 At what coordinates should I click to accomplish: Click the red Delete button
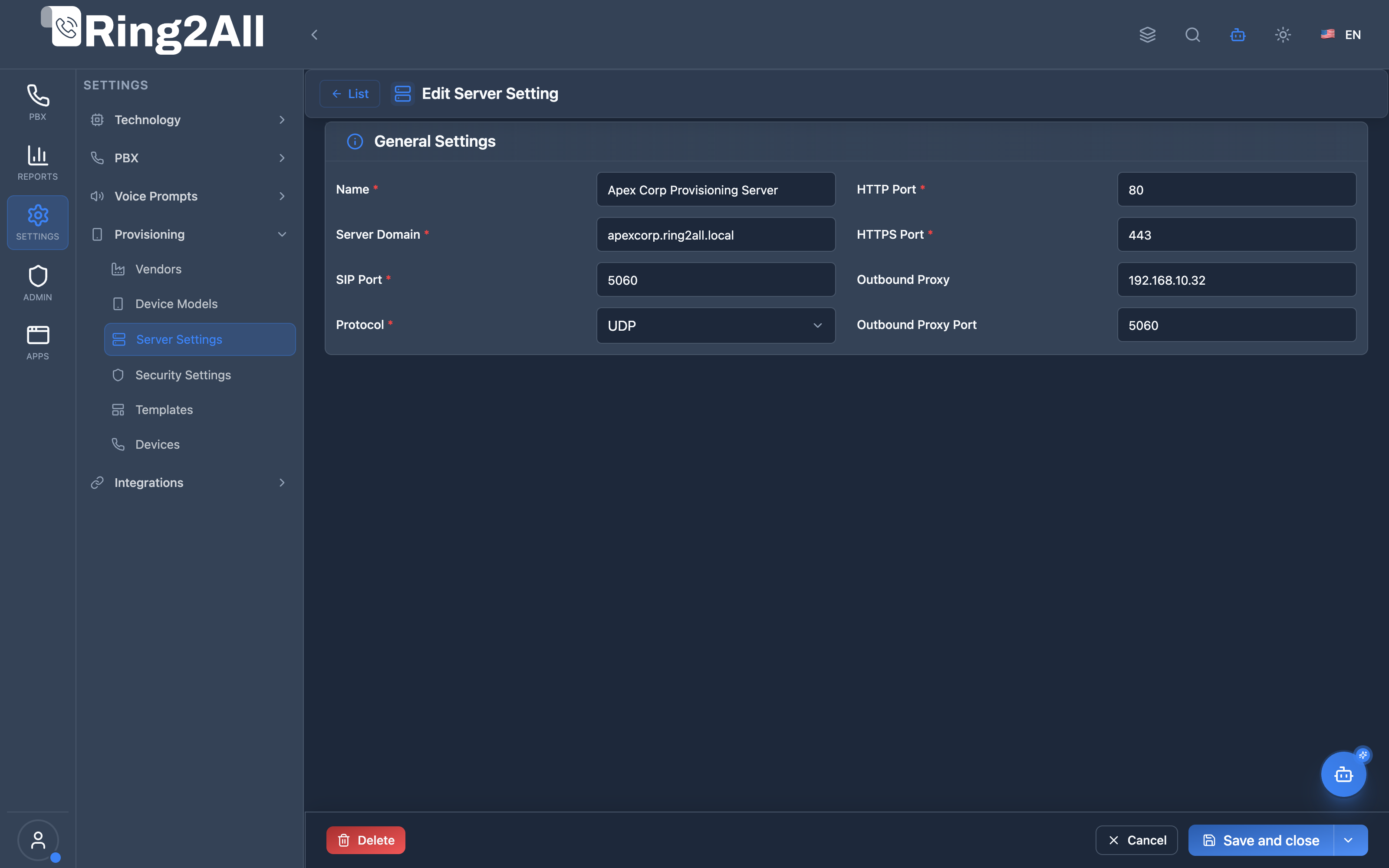pyautogui.click(x=365, y=840)
